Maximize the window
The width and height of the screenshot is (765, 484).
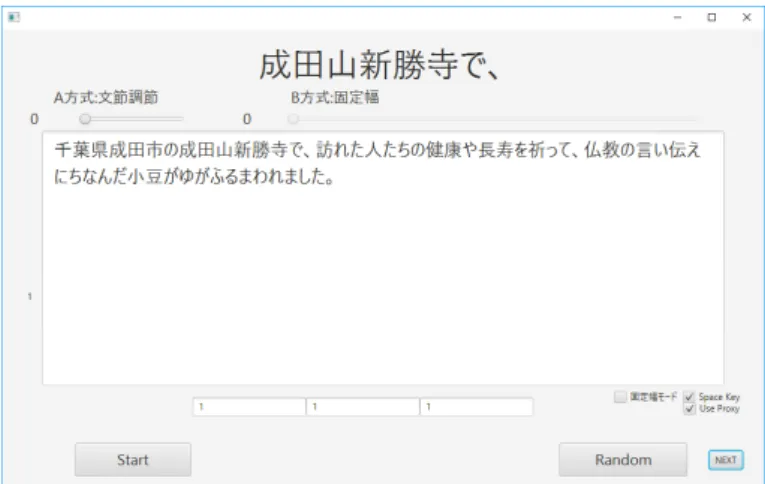pyautogui.click(x=712, y=18)
